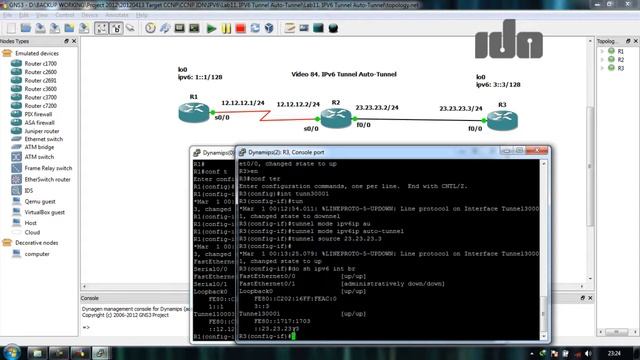This screenshot has width=640, height=360.
Task: Select the Add a link cable tool
Action: point(131,28)
